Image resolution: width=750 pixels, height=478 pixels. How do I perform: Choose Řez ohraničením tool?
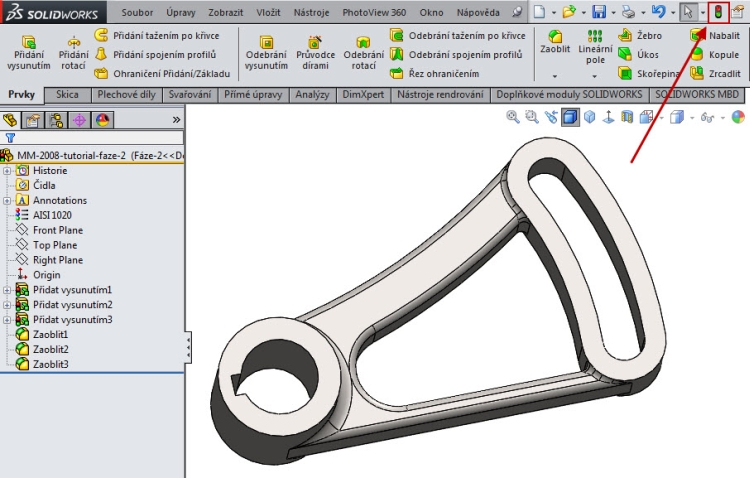click(435, 74)
